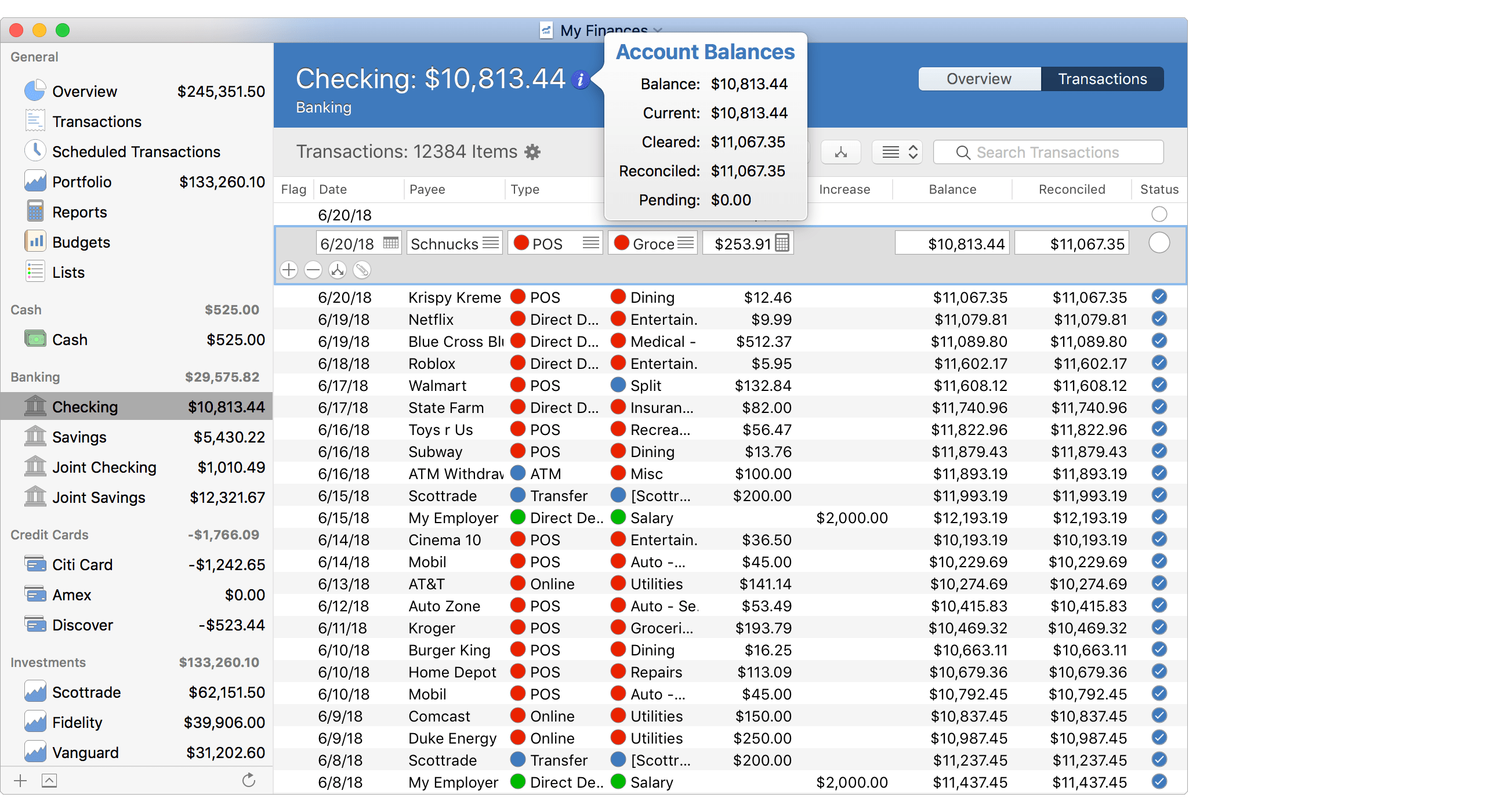The height and width of the screenshot is (812, 1508).
Task: Toggle reconciled status for Netflix transaction
Action: [x=1158, y=319]
